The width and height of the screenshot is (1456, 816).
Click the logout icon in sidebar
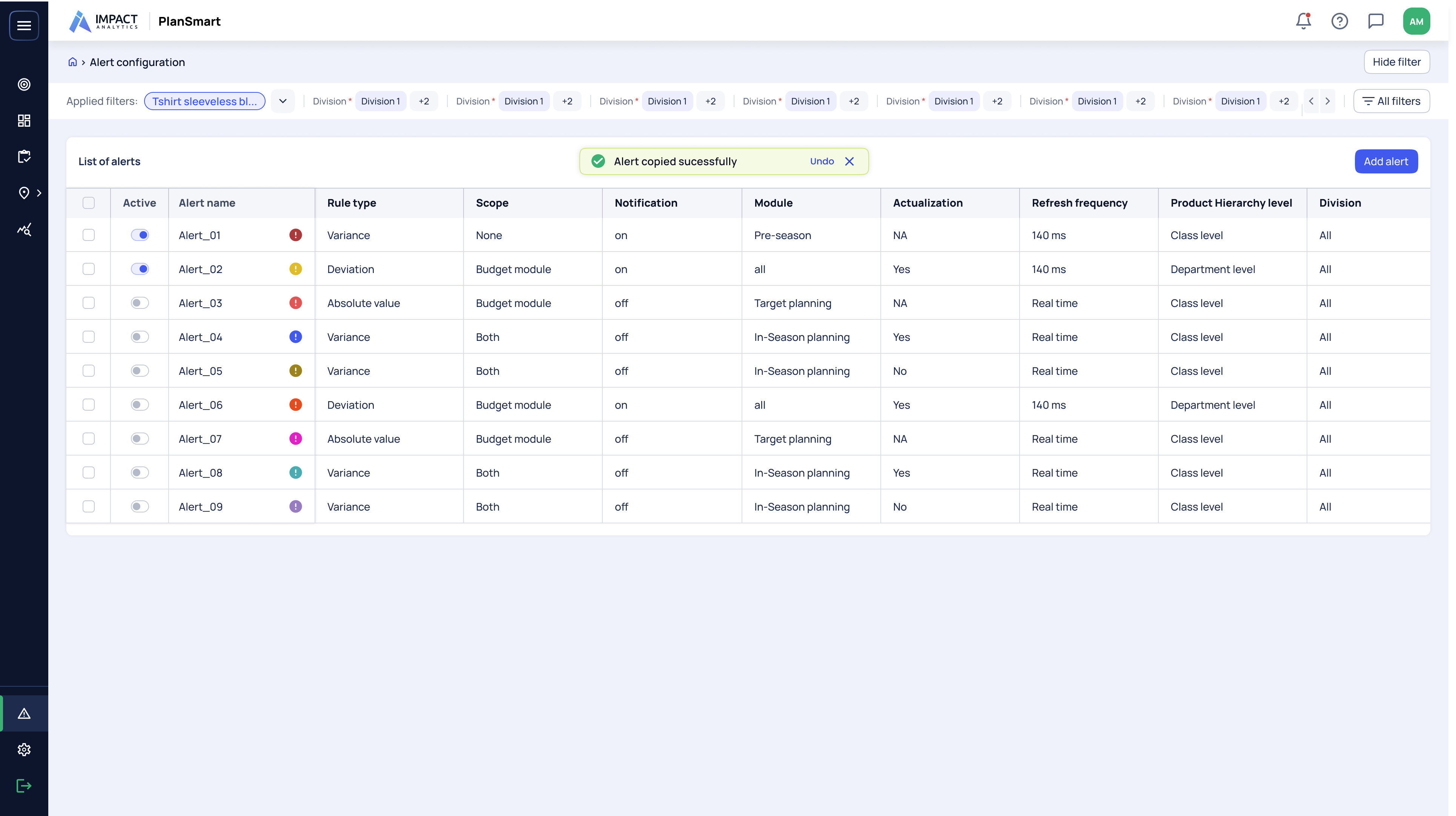click(x=24, y=786)
